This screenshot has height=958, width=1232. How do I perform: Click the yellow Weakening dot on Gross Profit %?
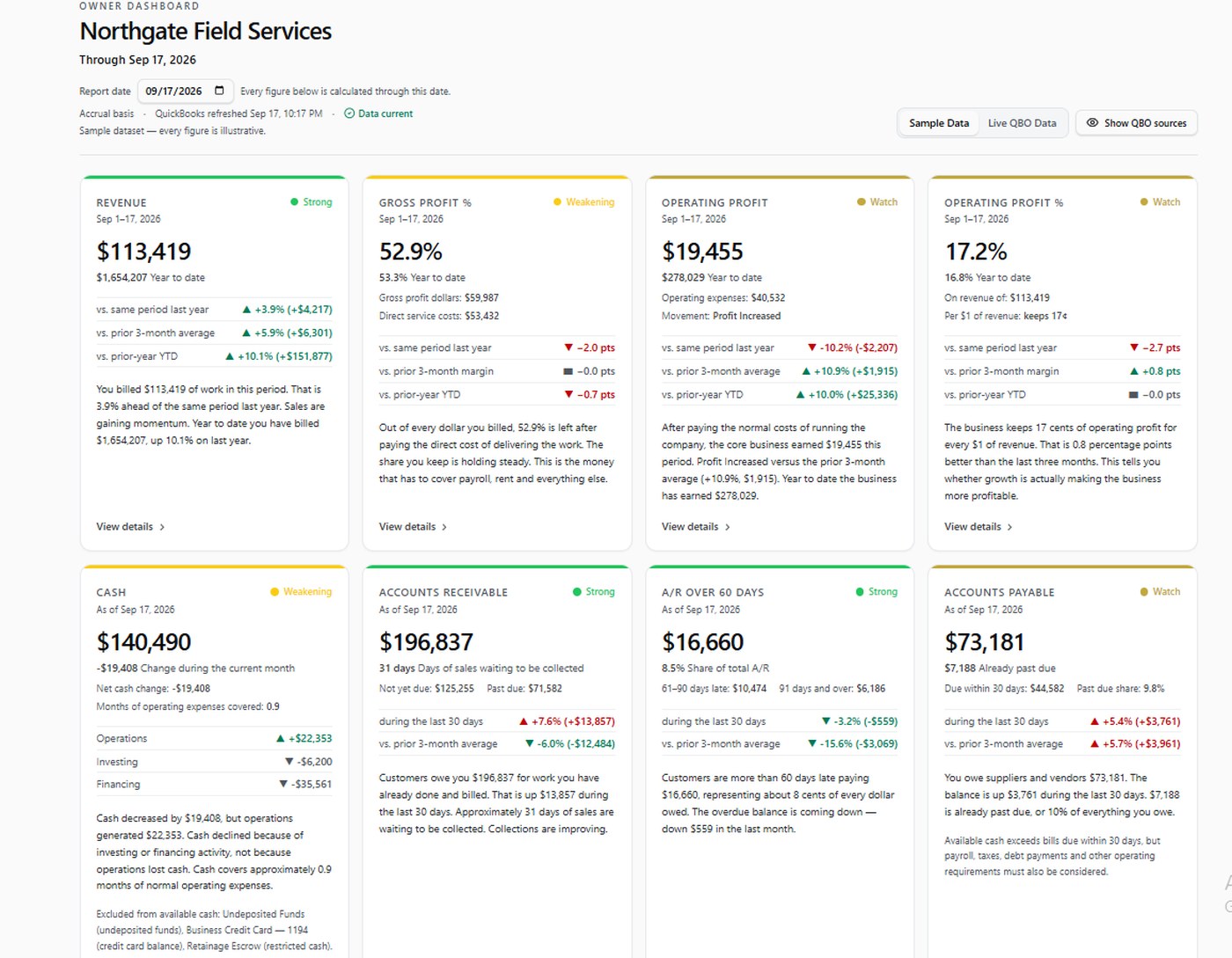pyautogui.click(x=557, y=202)
